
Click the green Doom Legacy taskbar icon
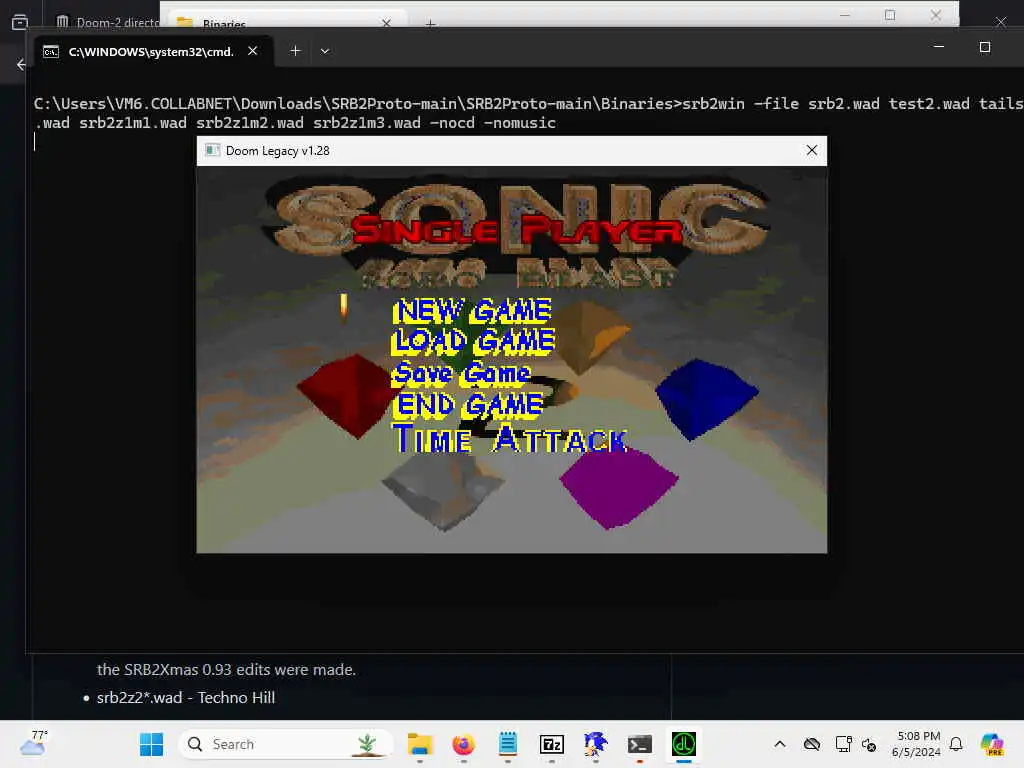(684, 744)
